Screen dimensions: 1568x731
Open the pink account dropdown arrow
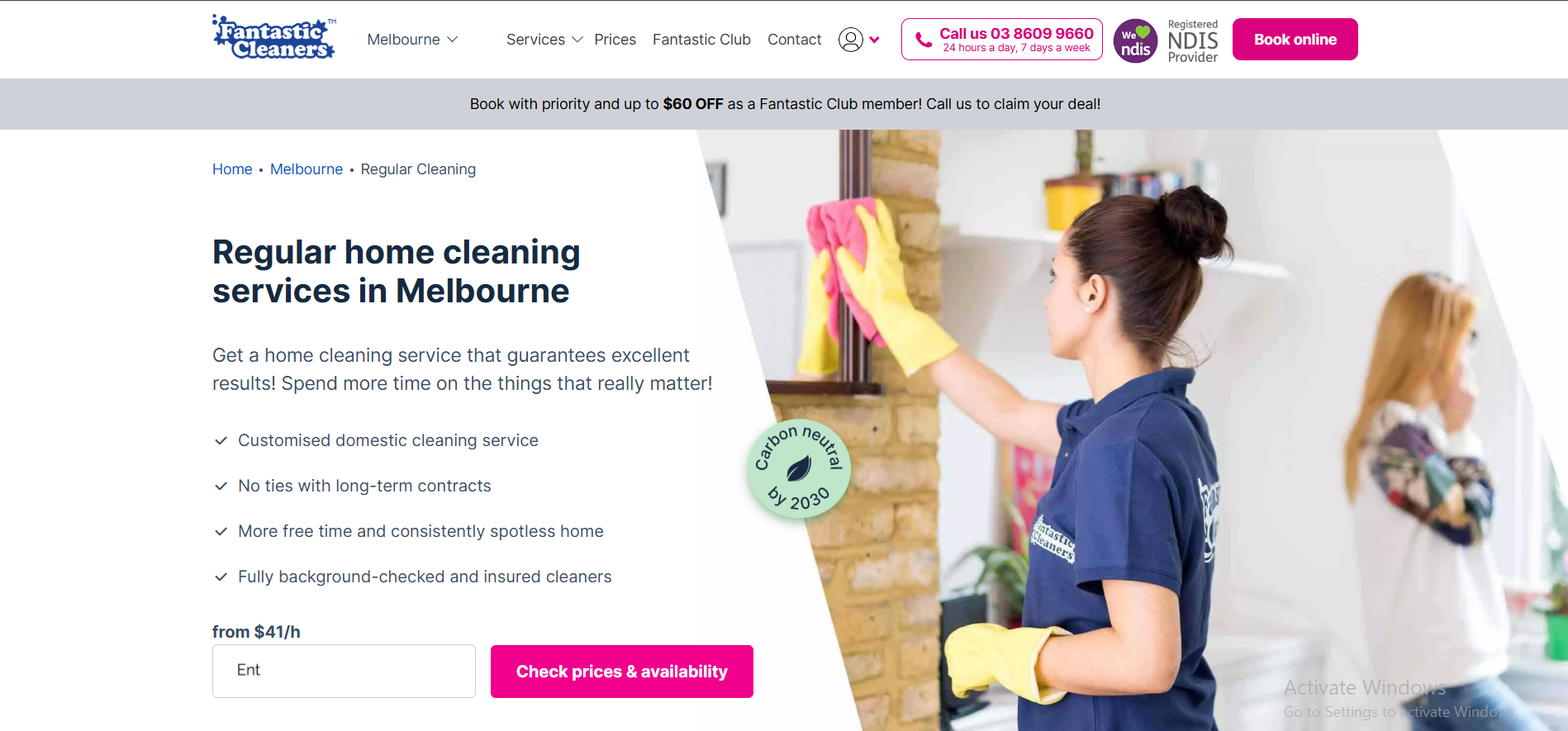coord(874,40)
